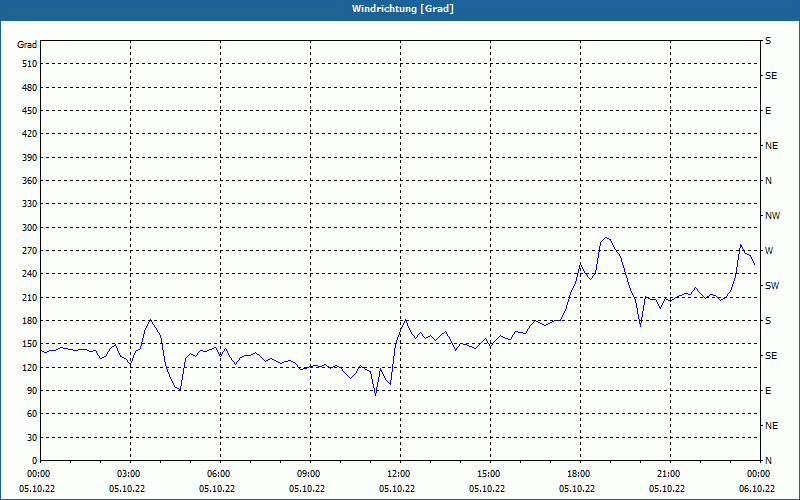Select the 270 degree axis value
Screen dimensions: 800x500
(30, 251)
